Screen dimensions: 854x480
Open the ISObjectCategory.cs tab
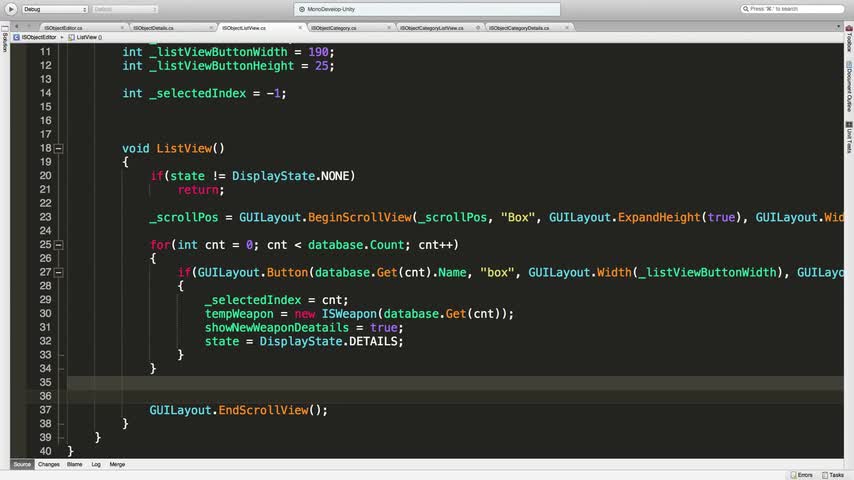click(334, 28)
